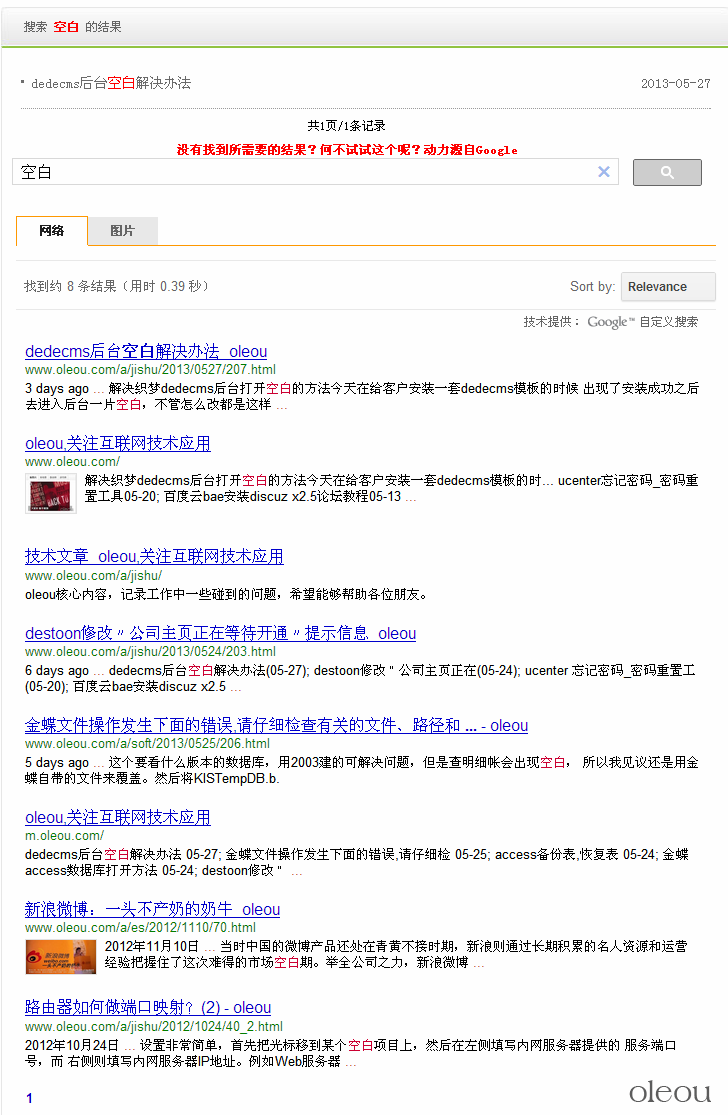
Task: Open result 新浪微博:一头不产奶的奶牛_oleou
Action: [x=152, y=909]
